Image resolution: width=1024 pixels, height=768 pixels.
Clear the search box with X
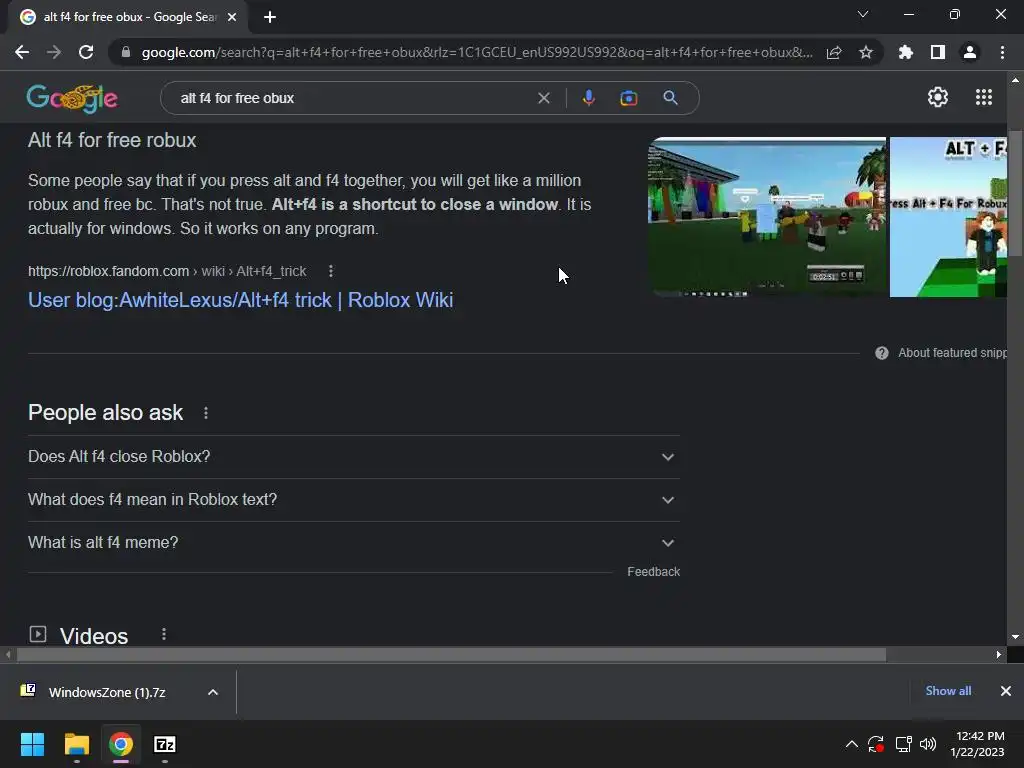click(x=543, y=98)
